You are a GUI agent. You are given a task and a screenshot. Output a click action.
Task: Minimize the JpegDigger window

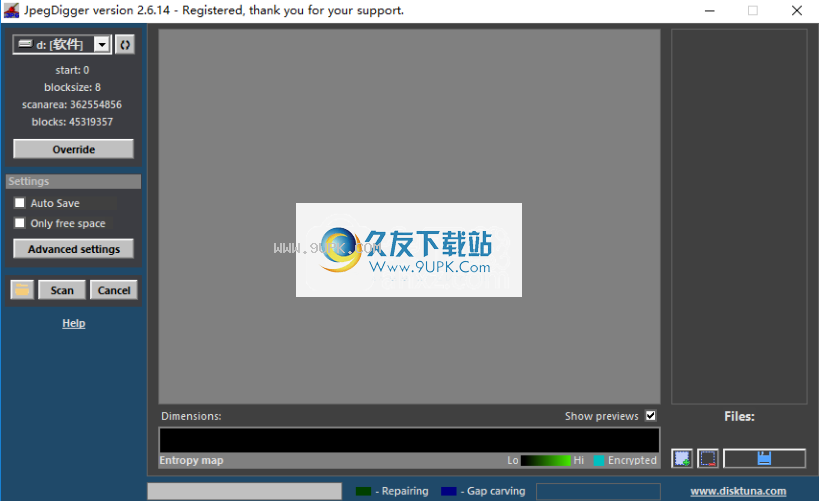point(709,10)
